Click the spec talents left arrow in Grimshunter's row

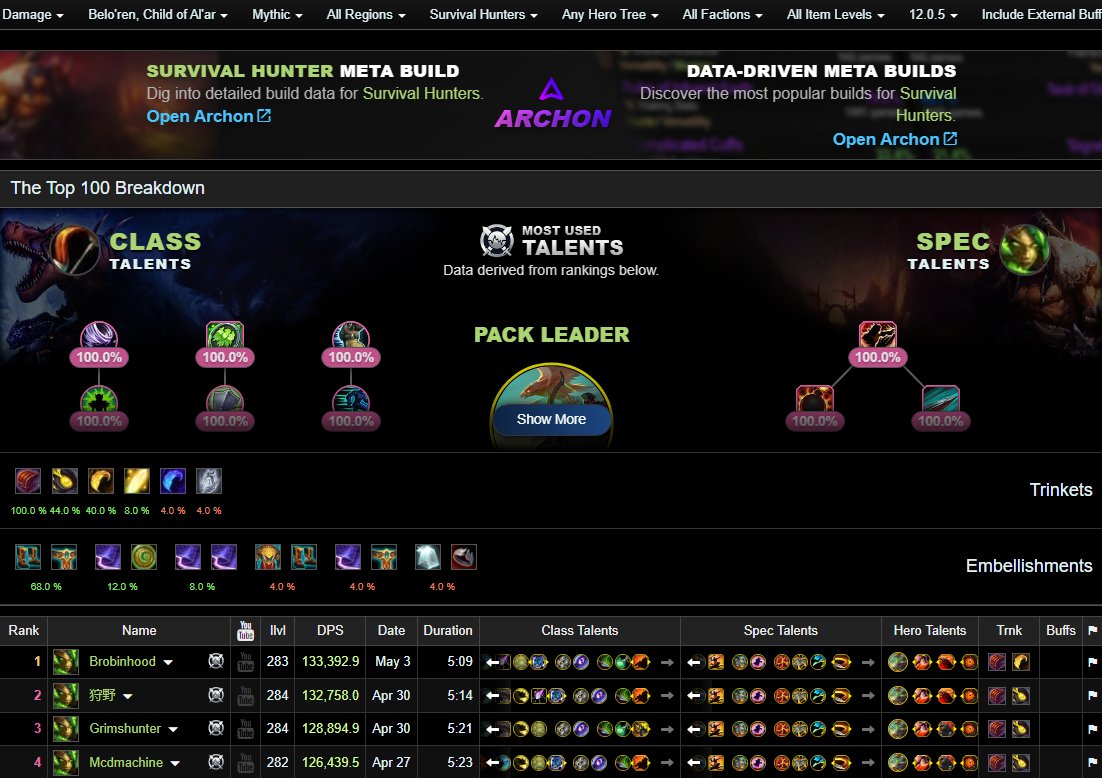[695, 730]
